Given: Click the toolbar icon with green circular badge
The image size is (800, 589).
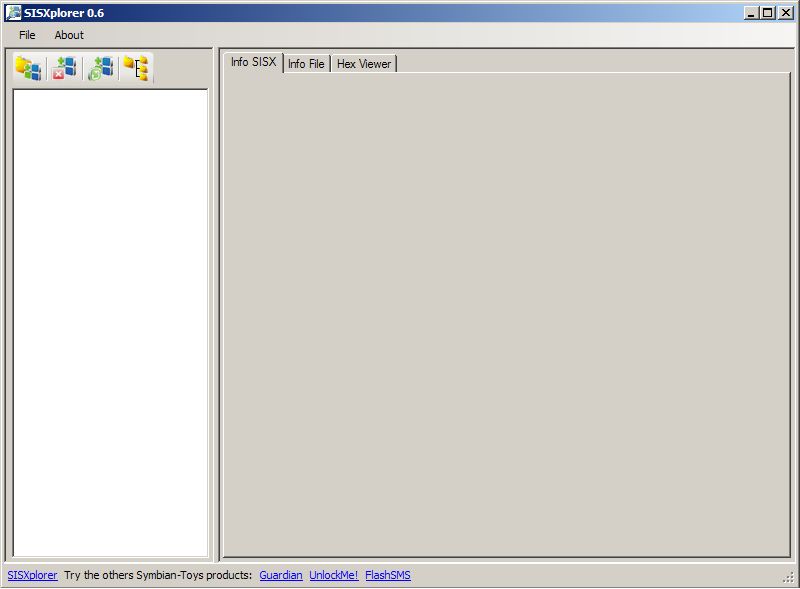Looking at the screenshot, I should point(101,68).
